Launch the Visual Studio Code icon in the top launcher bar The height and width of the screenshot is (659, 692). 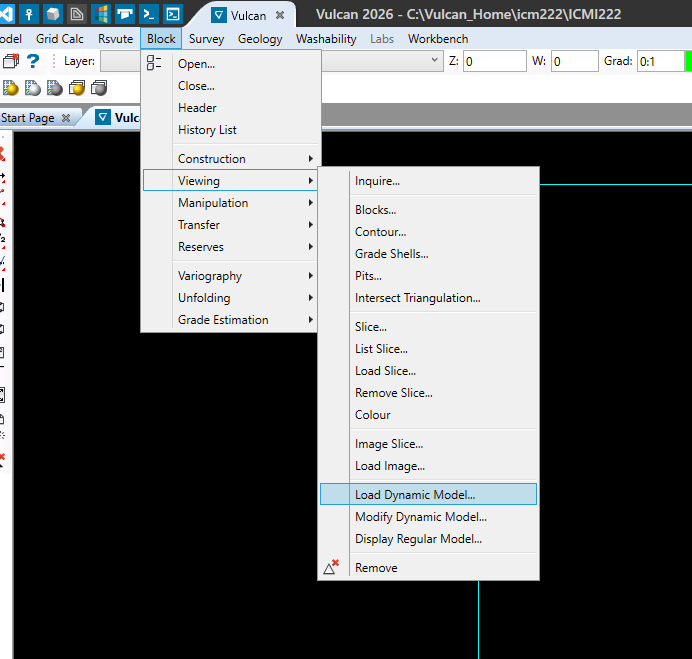[x=6, y=14]
